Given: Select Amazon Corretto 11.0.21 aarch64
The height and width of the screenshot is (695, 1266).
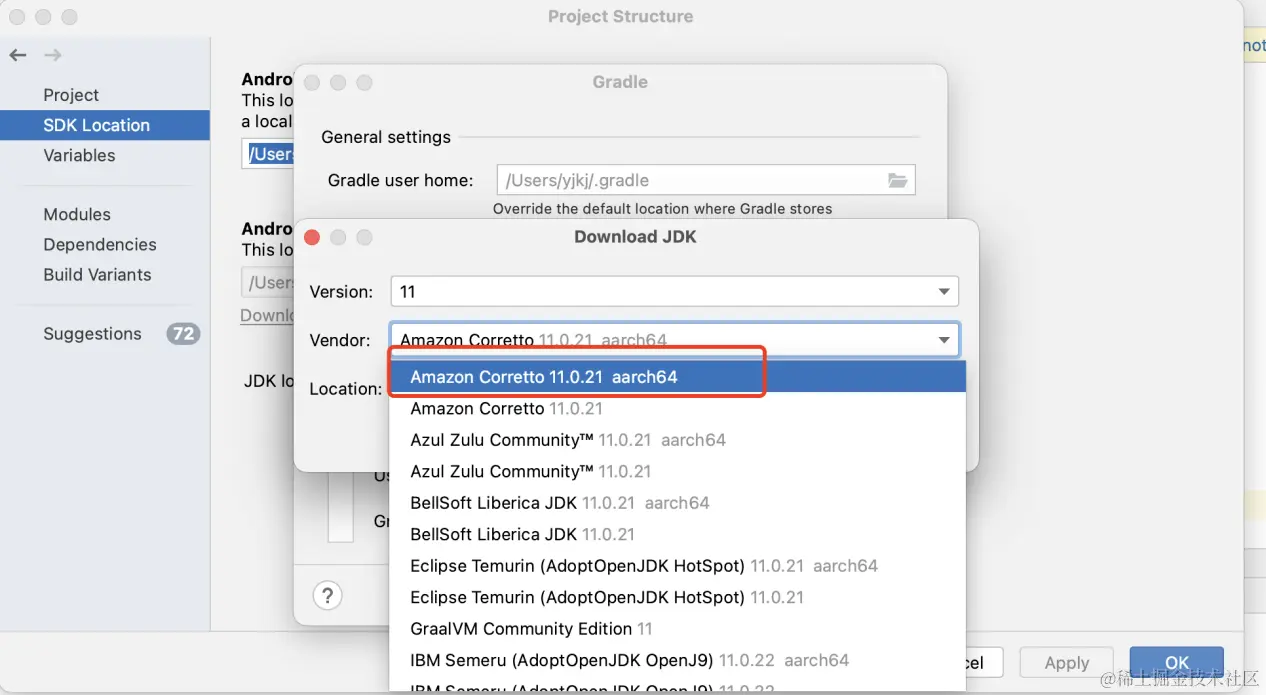Looking at the screenshot, I should (x=544, y=377).
